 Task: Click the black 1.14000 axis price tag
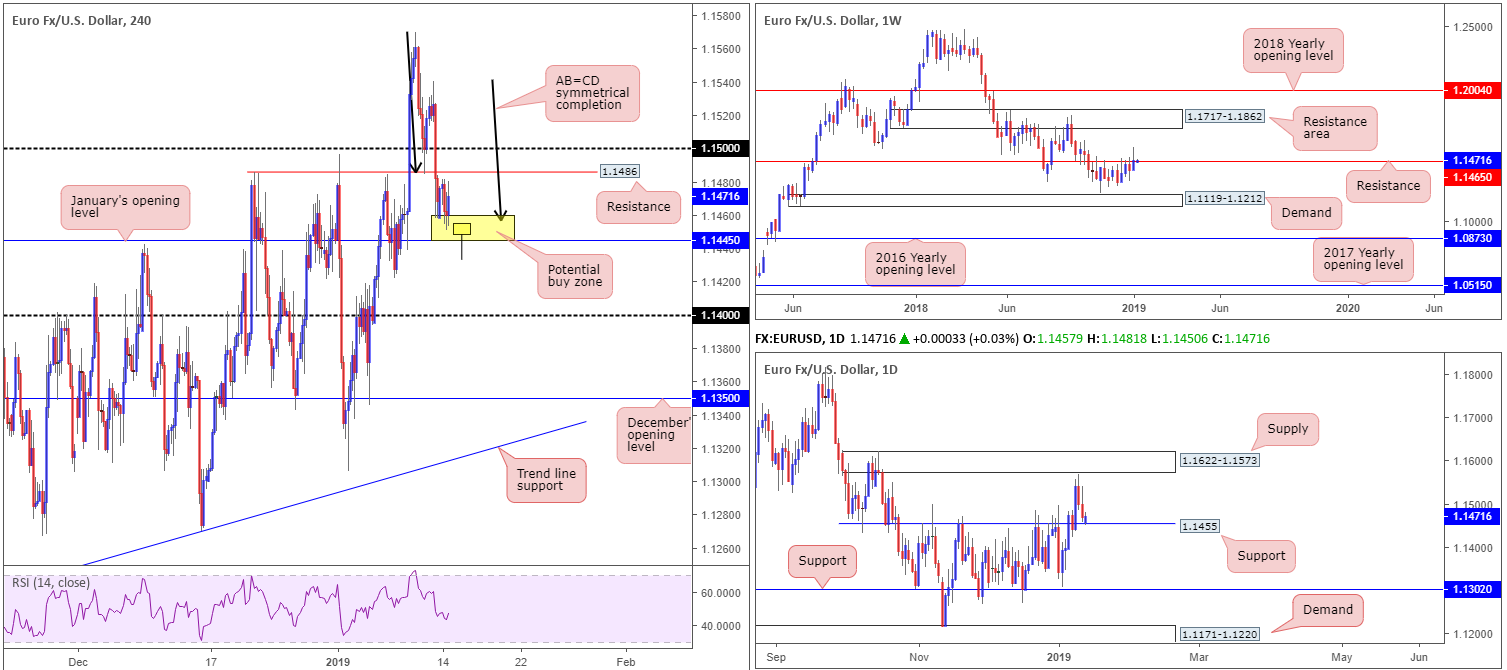[718, 315]
